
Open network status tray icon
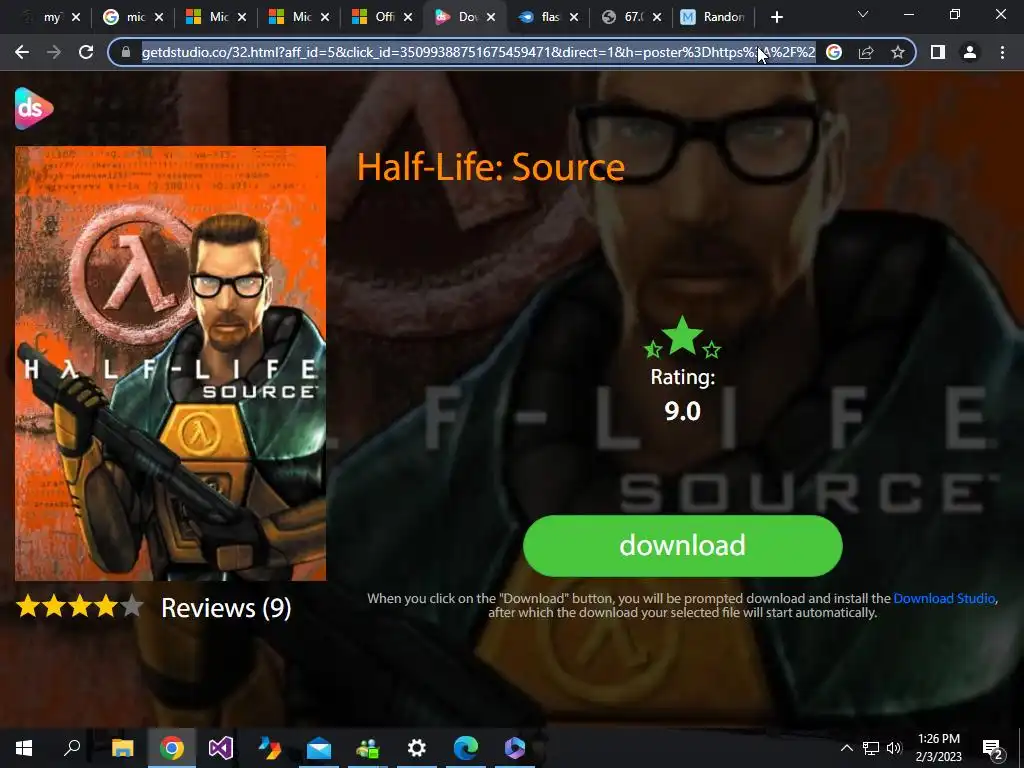[x=871, y=748]
